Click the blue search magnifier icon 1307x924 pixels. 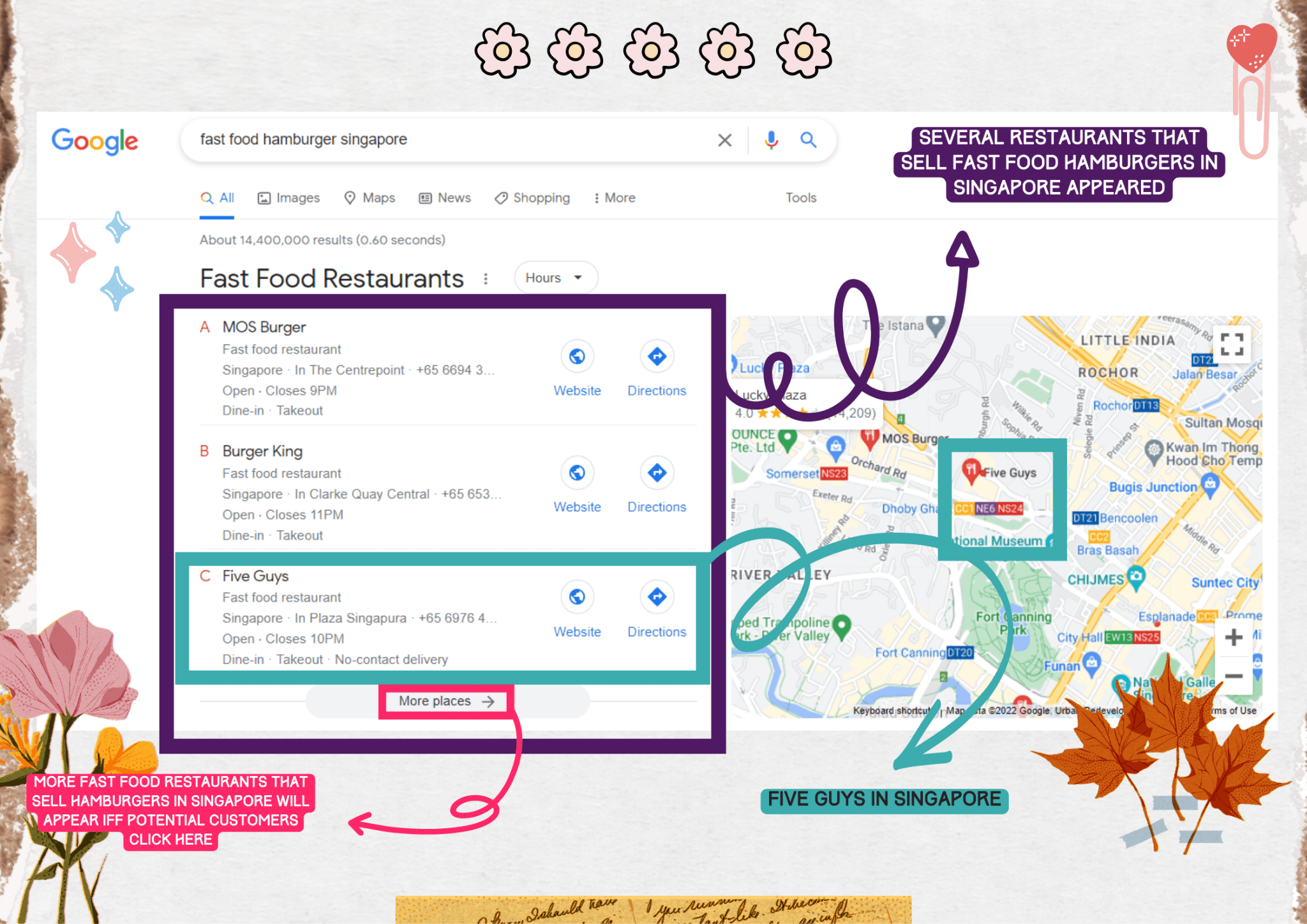coord(808,140)
